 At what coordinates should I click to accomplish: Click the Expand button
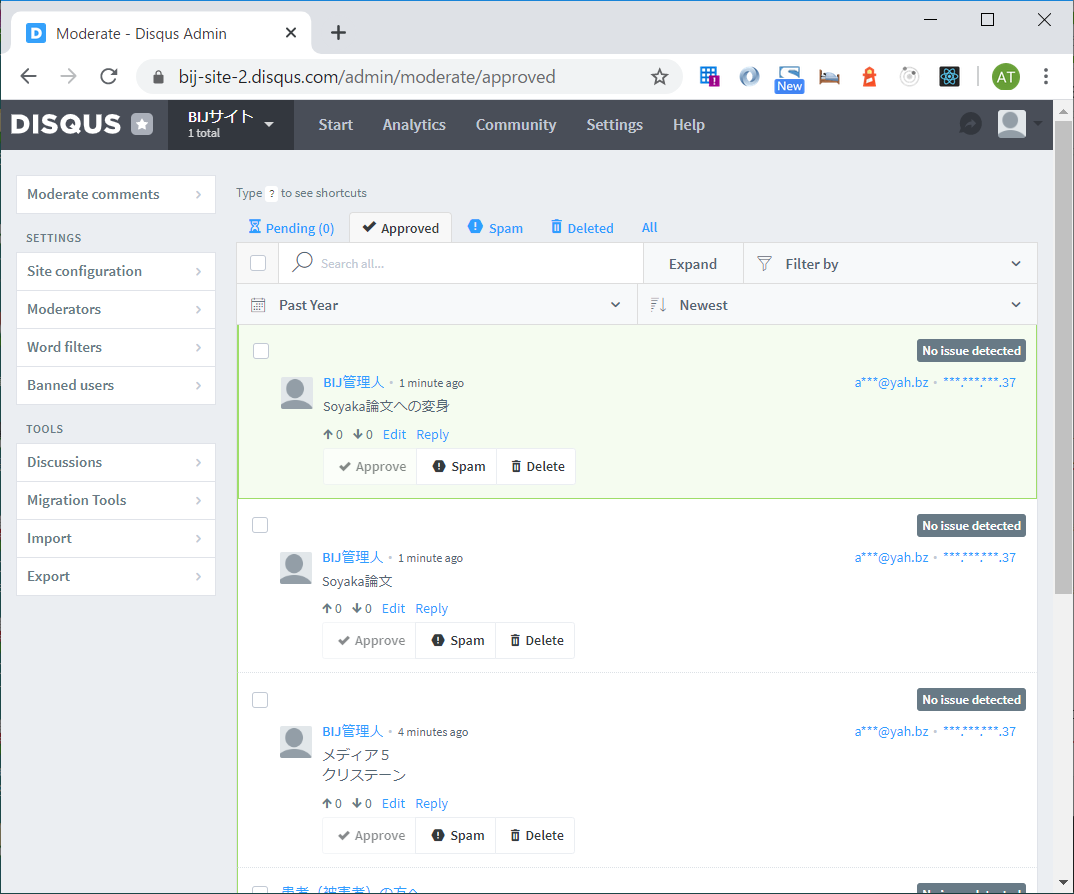tap(693, 264)
